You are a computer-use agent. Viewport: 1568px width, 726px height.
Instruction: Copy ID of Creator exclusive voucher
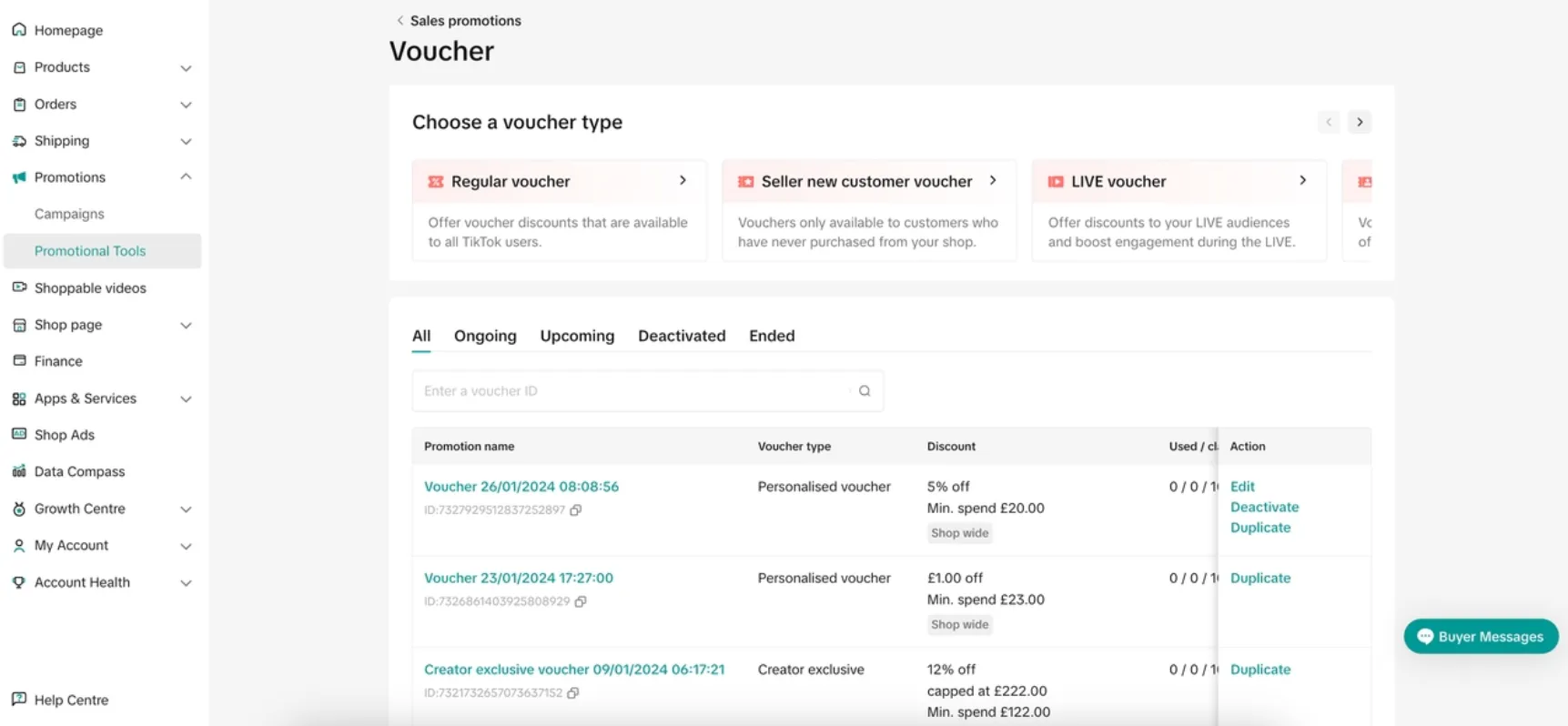pyautogui.click(x=573, y=693)
